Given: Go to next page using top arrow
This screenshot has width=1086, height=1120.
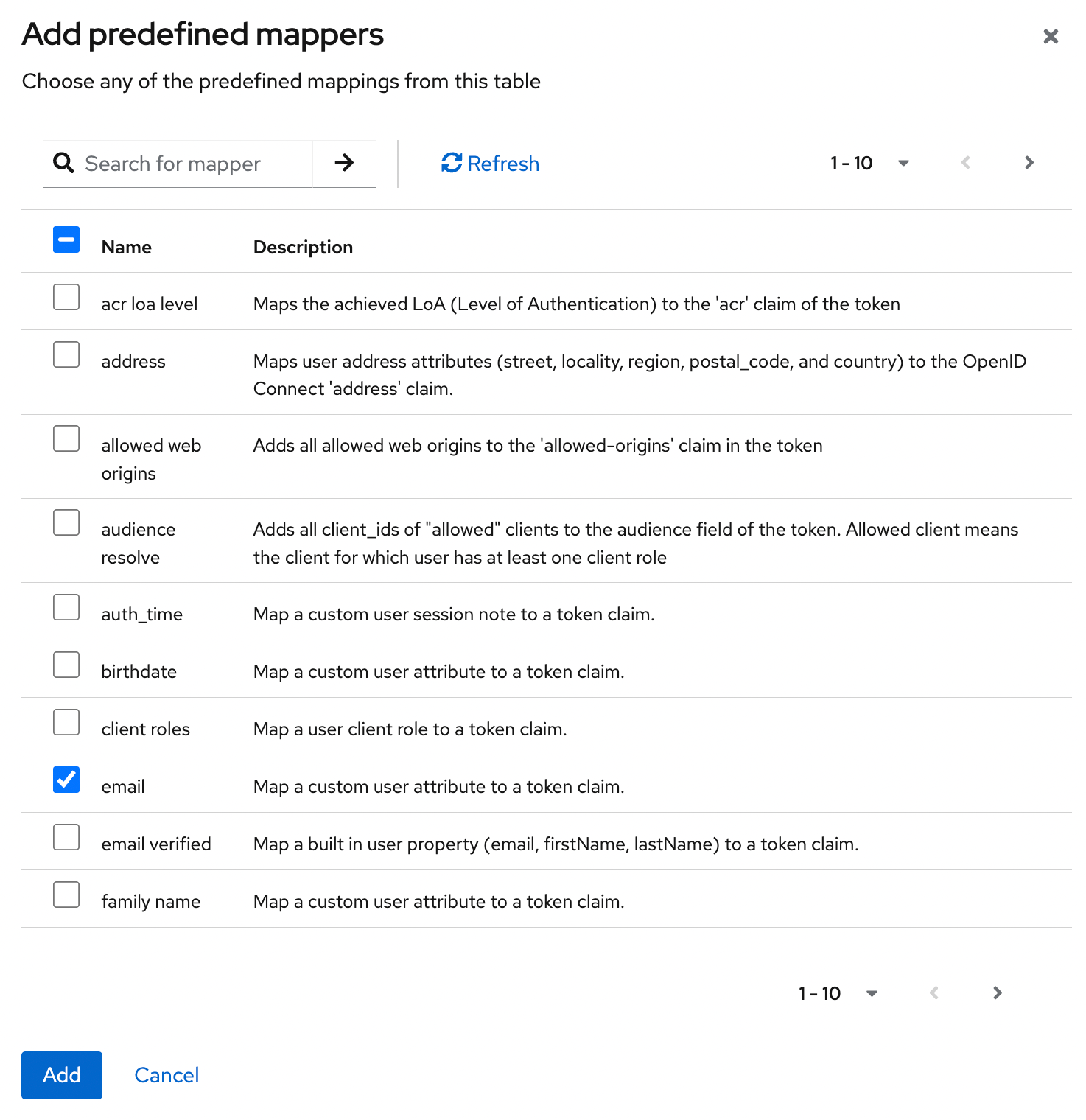Looking at the screenshot, I should tap(1029, 163).
